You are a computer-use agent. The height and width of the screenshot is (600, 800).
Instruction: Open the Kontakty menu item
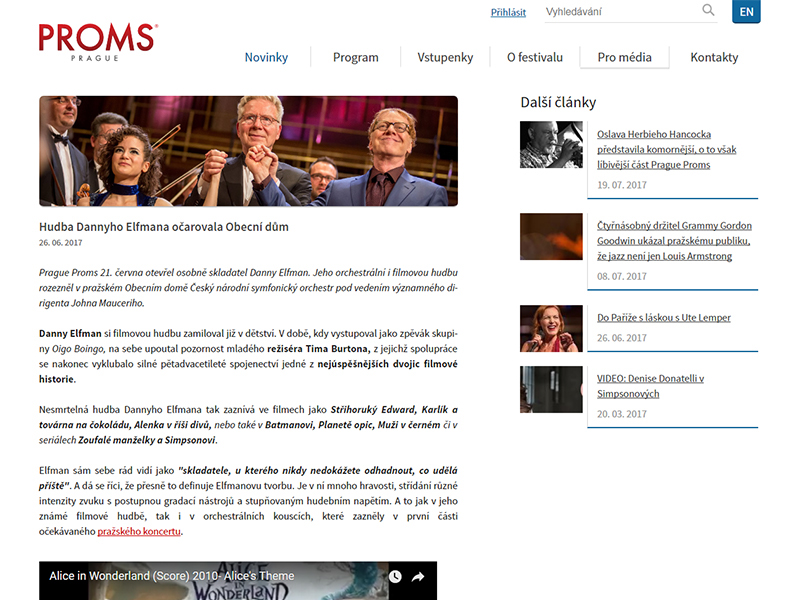[x=714, y=57]
